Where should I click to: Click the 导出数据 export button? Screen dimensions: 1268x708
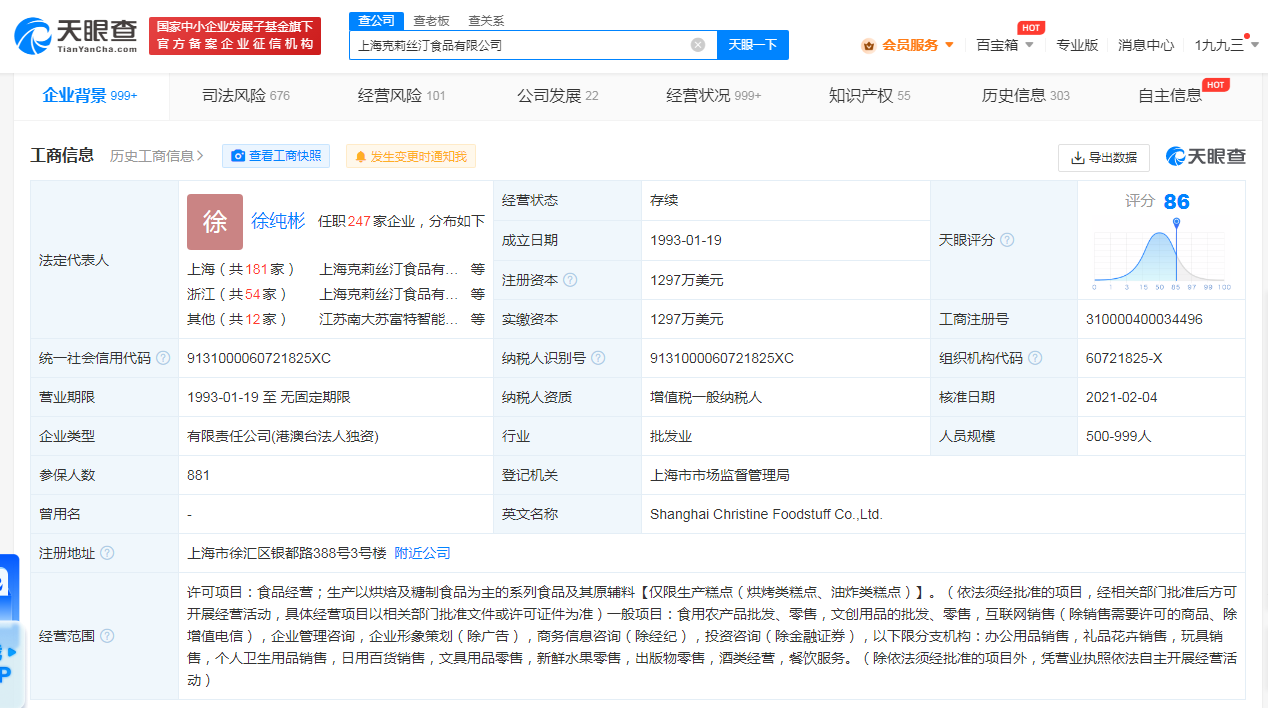pyautogui.click(x=1104, y=158)
